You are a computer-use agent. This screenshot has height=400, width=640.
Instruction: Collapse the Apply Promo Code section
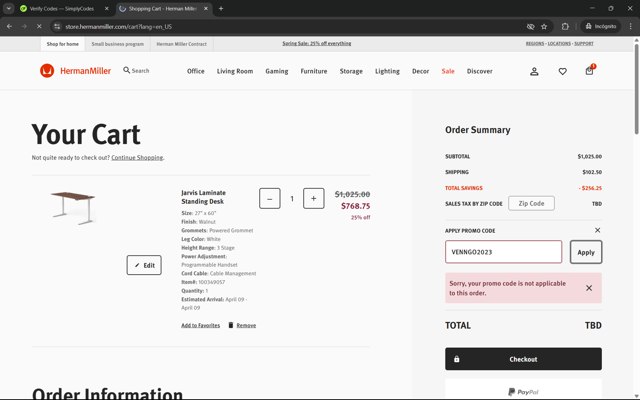pyautogui.click(x=598, y=230)
